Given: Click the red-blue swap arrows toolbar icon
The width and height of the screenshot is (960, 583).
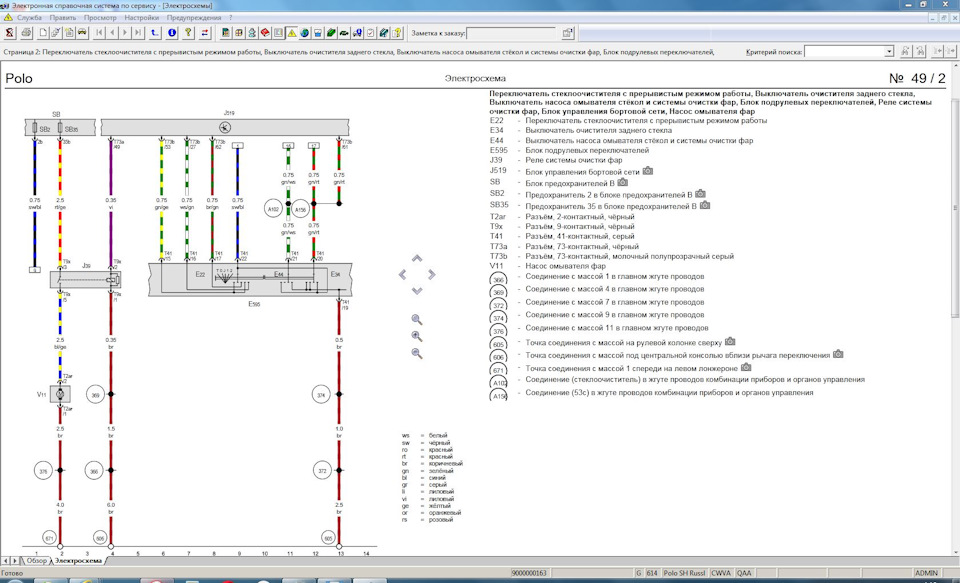Looking at the screenshot, I should click(x=205, y=33).
